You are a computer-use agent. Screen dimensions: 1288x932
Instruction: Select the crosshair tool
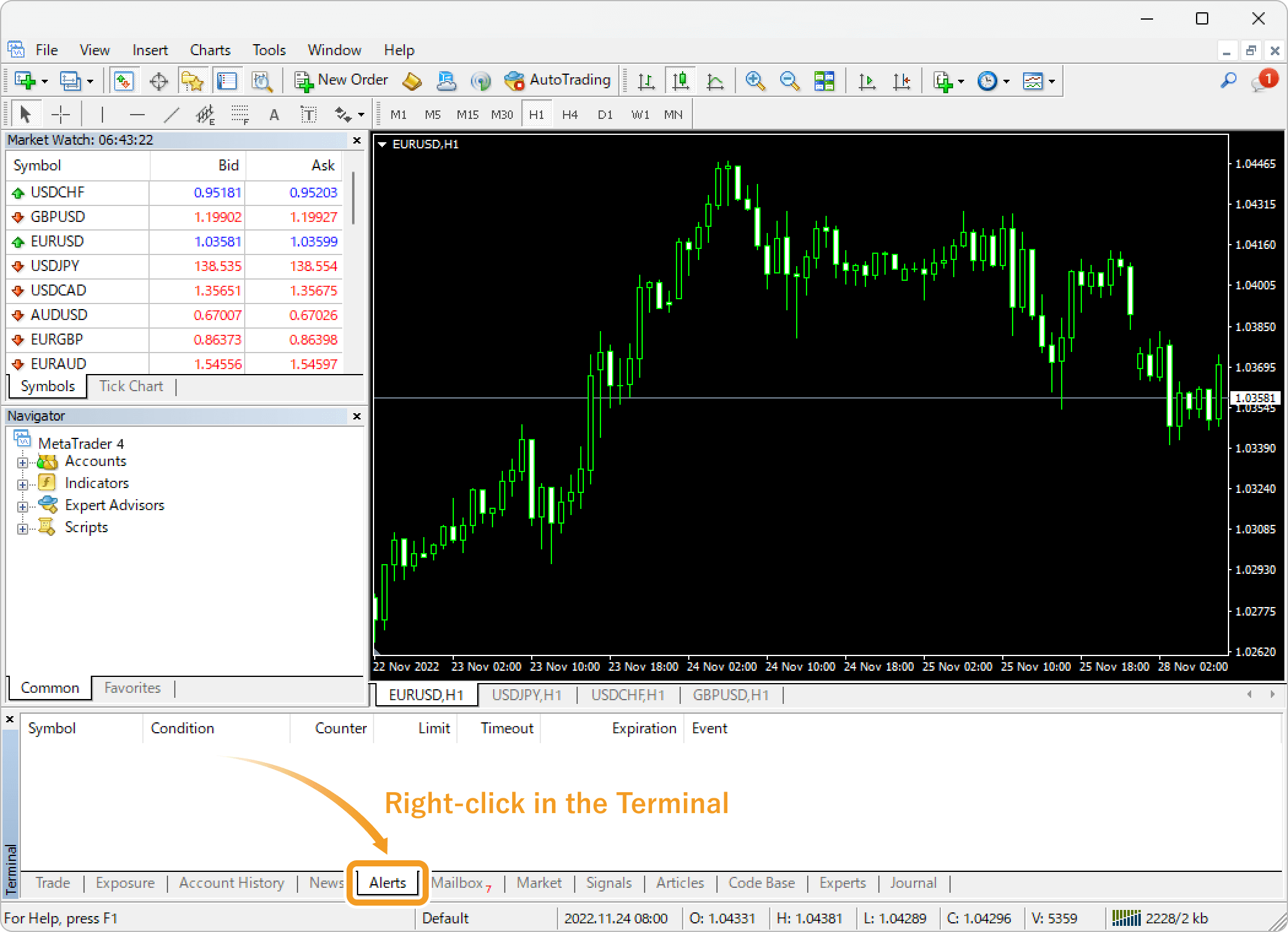tap(61, 114)
